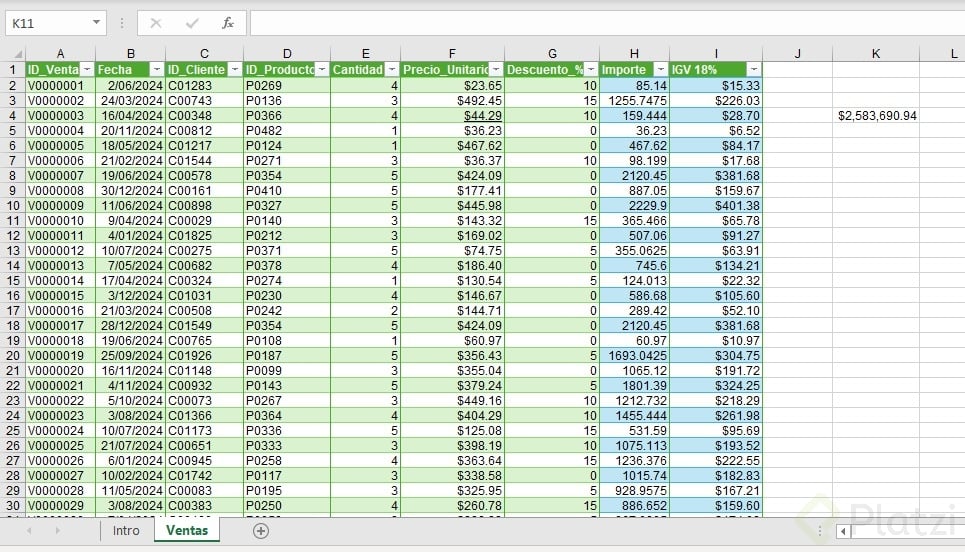Add a new sheet with plus icon

(261, 531)
